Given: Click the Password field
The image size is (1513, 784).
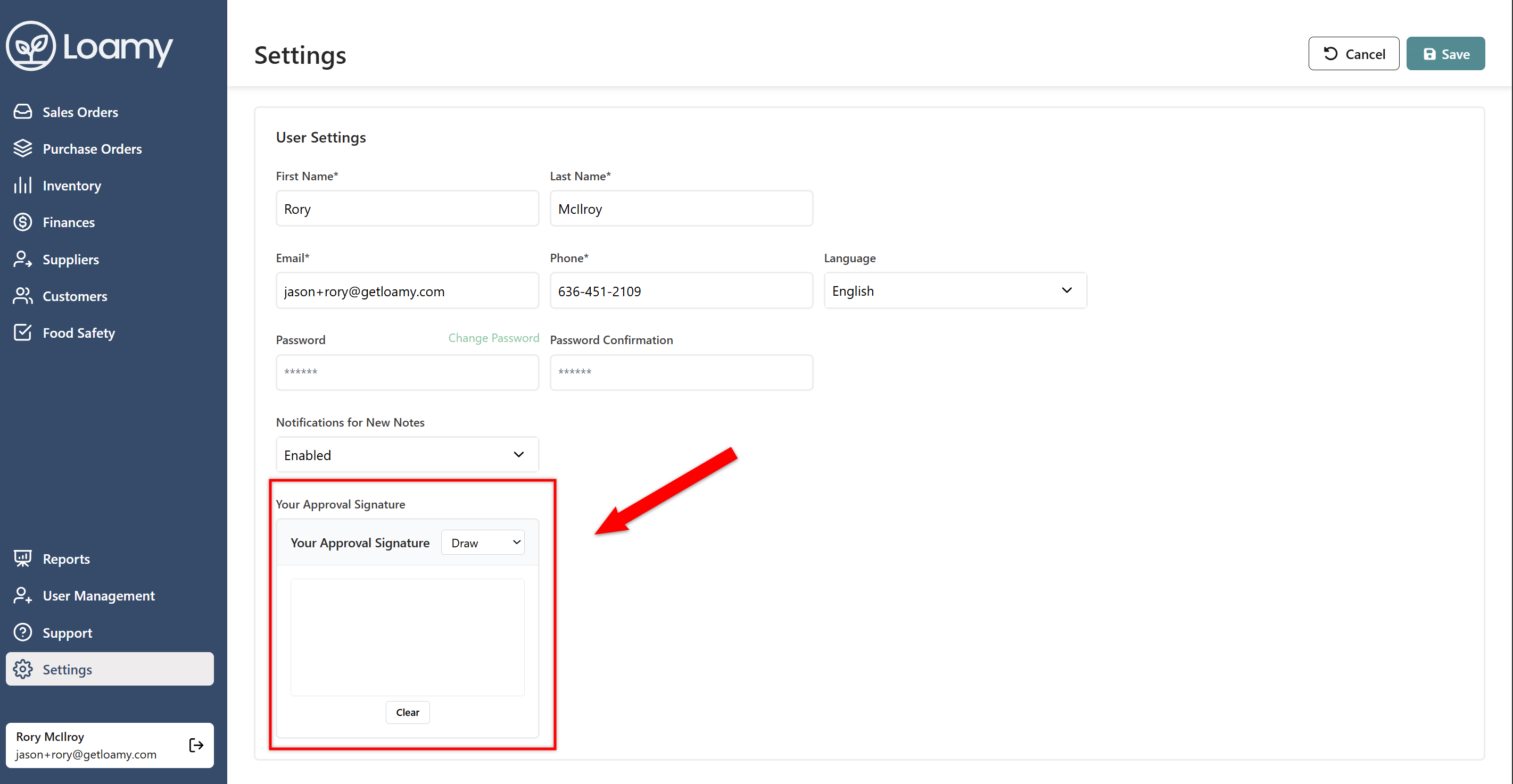Looking at the screenshot, I should (x=407, y=372).
